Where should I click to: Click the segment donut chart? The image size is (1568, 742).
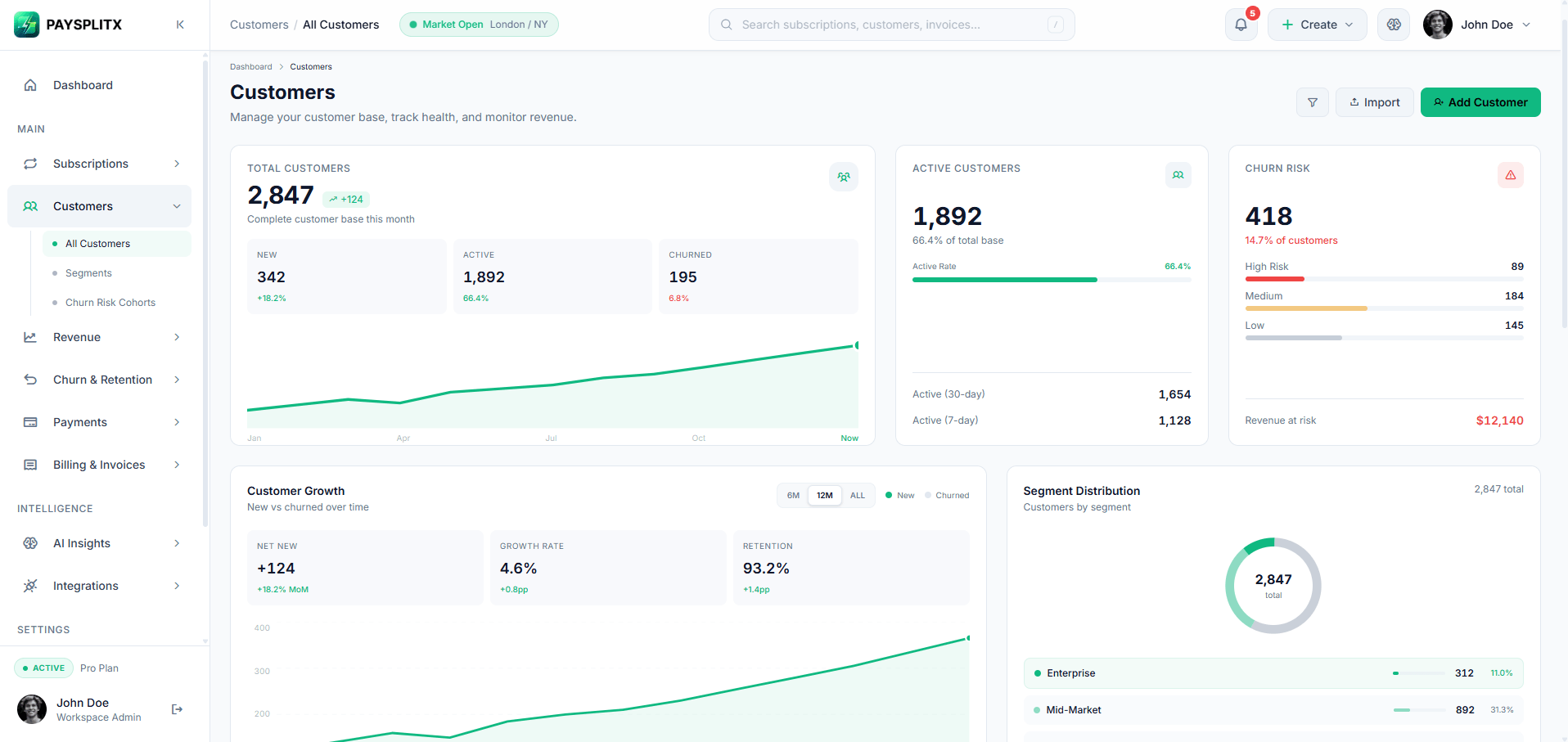click(x=1273, y=586)
